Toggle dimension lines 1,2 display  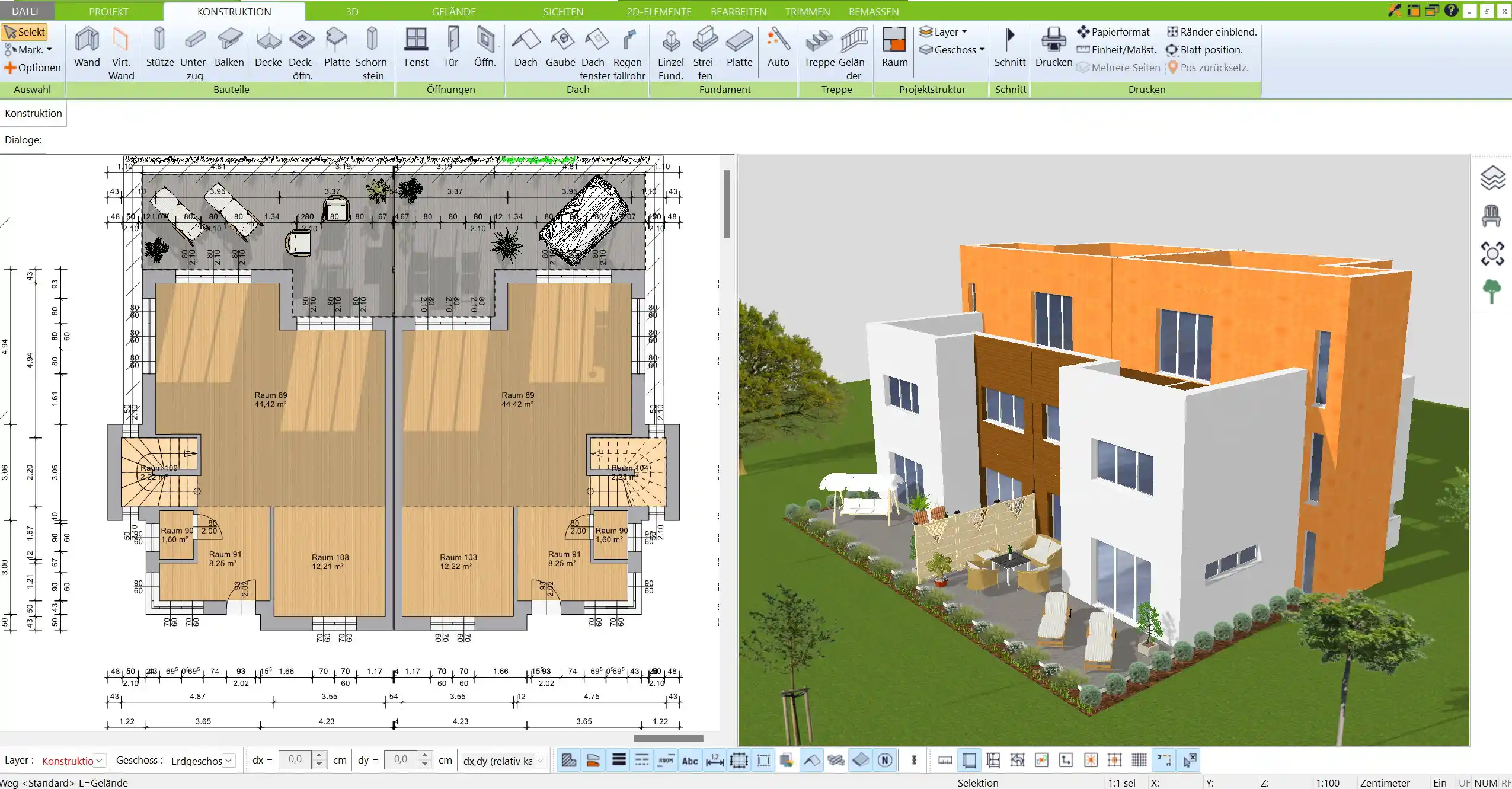(715, 760)
